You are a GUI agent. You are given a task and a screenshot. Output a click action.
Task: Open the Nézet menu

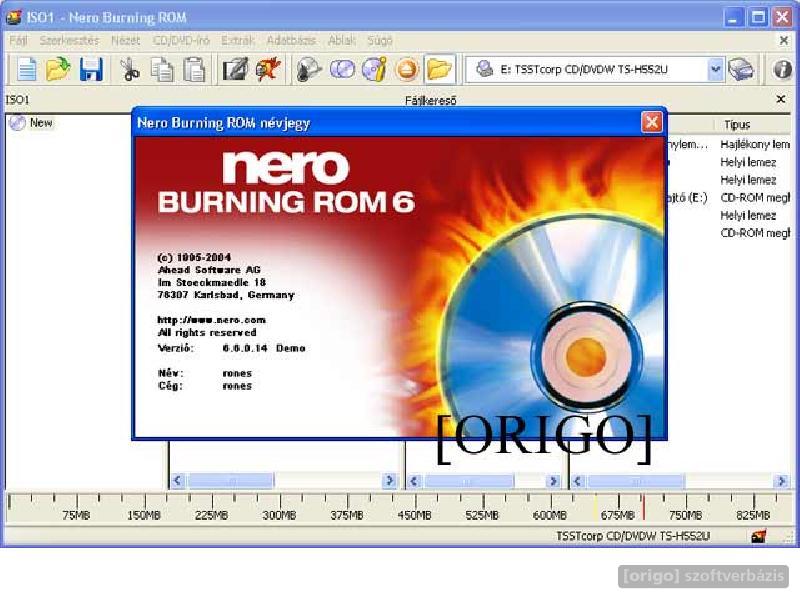pyautogui.click(x=126, y=40)
